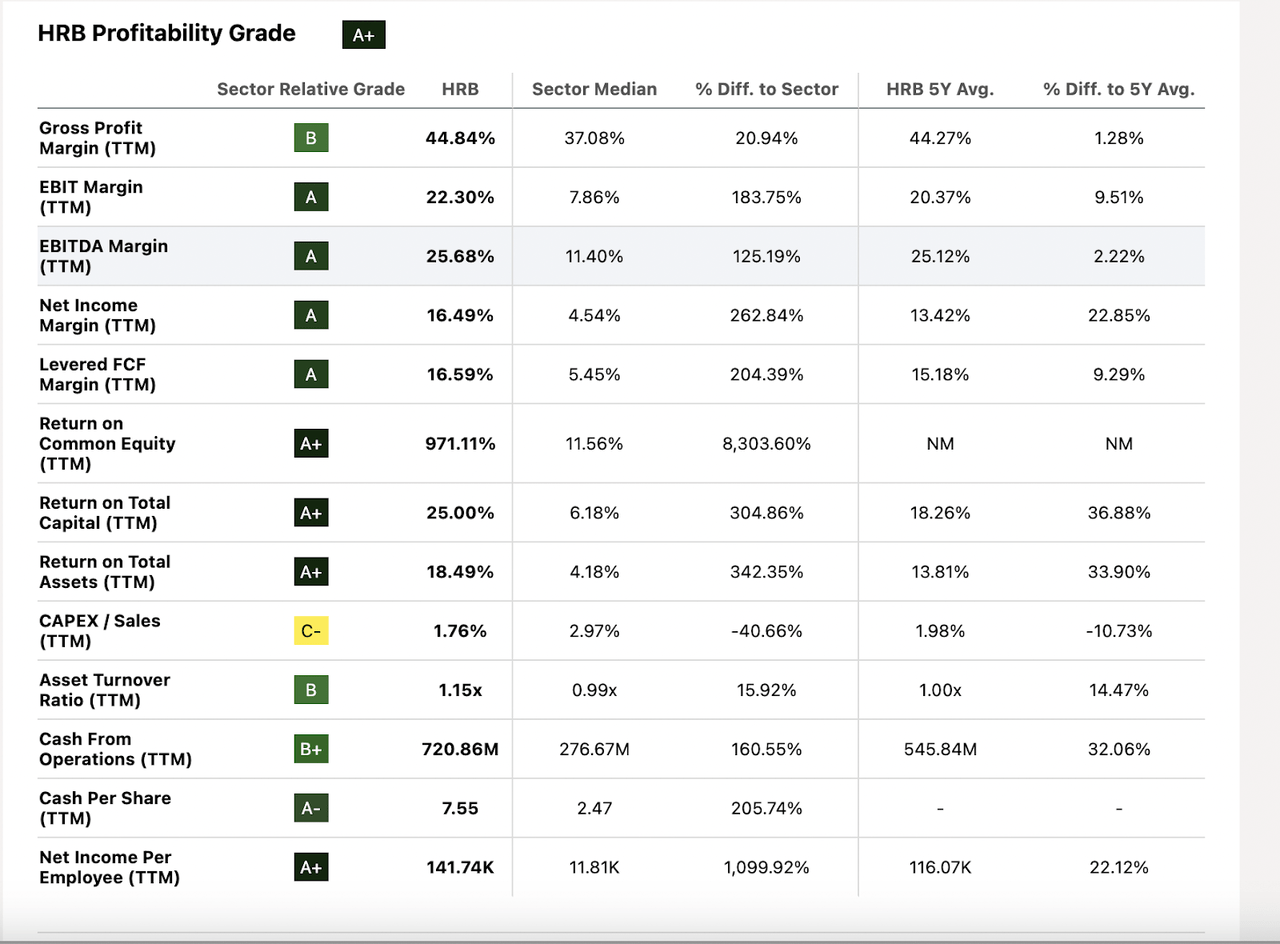
Task: Click the A+ badge for Return on Total Assets
Action: 311,571
